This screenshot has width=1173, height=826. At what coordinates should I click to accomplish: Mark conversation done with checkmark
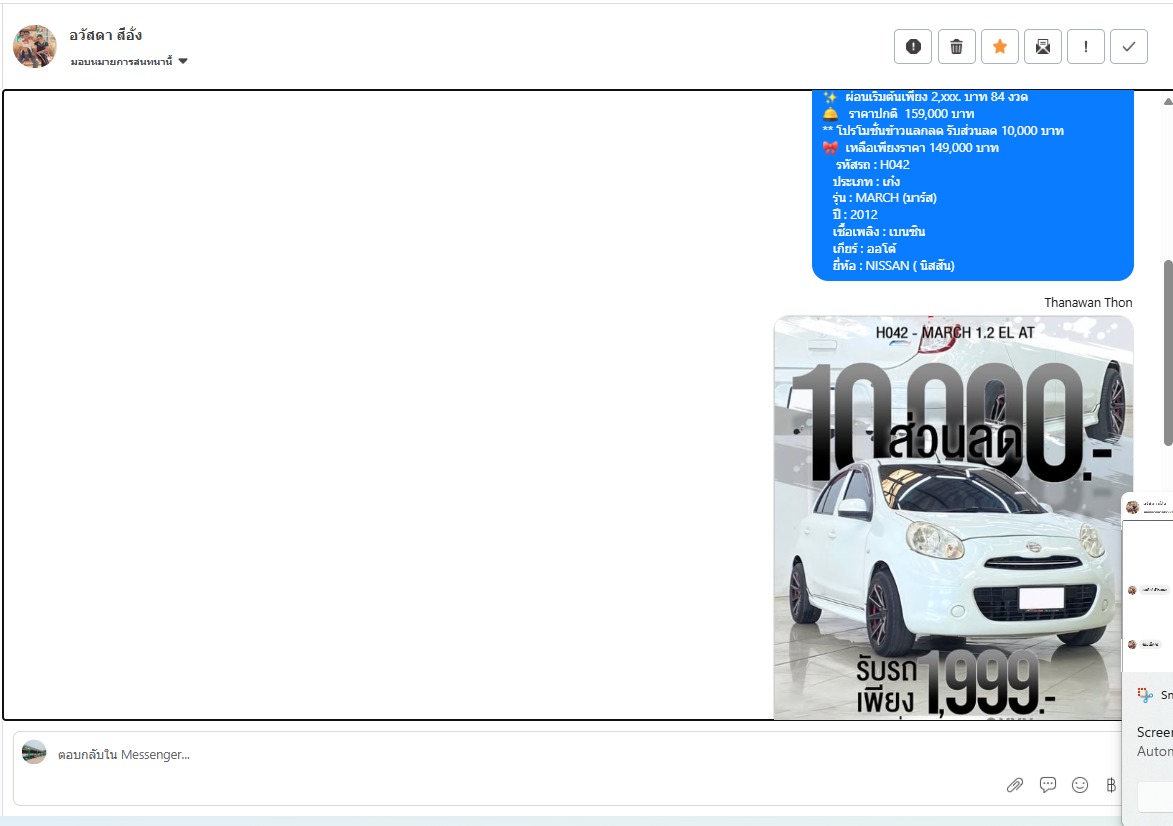click(1129, 46)
